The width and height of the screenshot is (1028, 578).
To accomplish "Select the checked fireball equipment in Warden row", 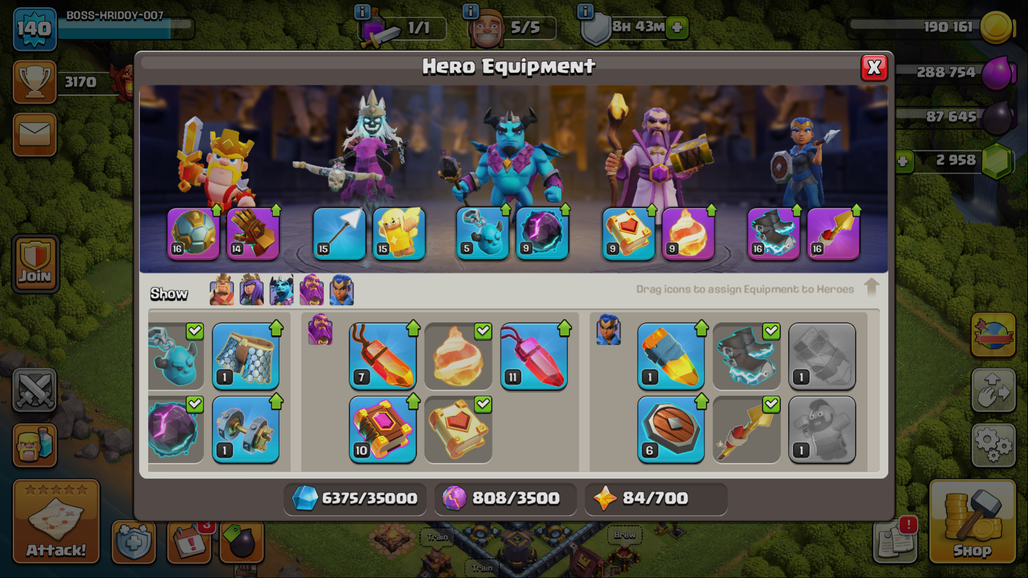I will tap(458, 356).
